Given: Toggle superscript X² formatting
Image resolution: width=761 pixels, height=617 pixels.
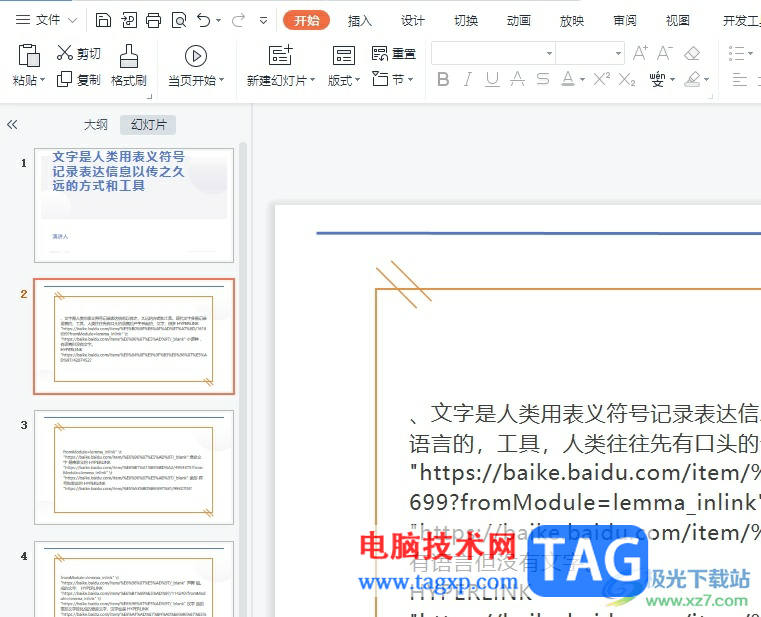Looking at the screenshot, I should 602,79.
